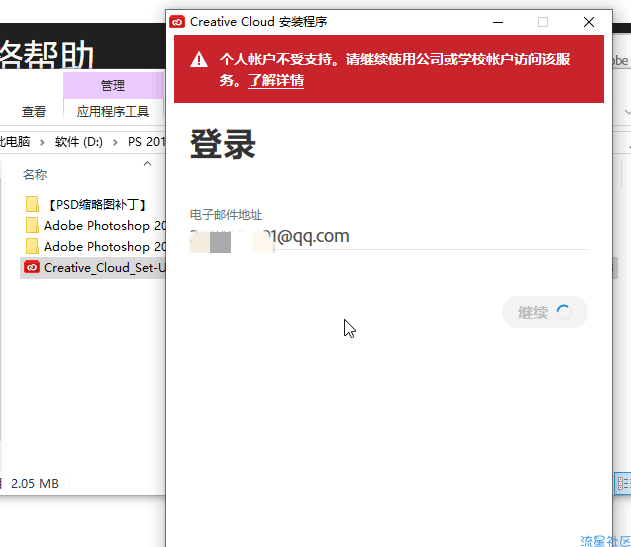Select the Creative_Cloud_Set-Up file name
Viewport: 631px width, 547px height.
tap(105, 268)
